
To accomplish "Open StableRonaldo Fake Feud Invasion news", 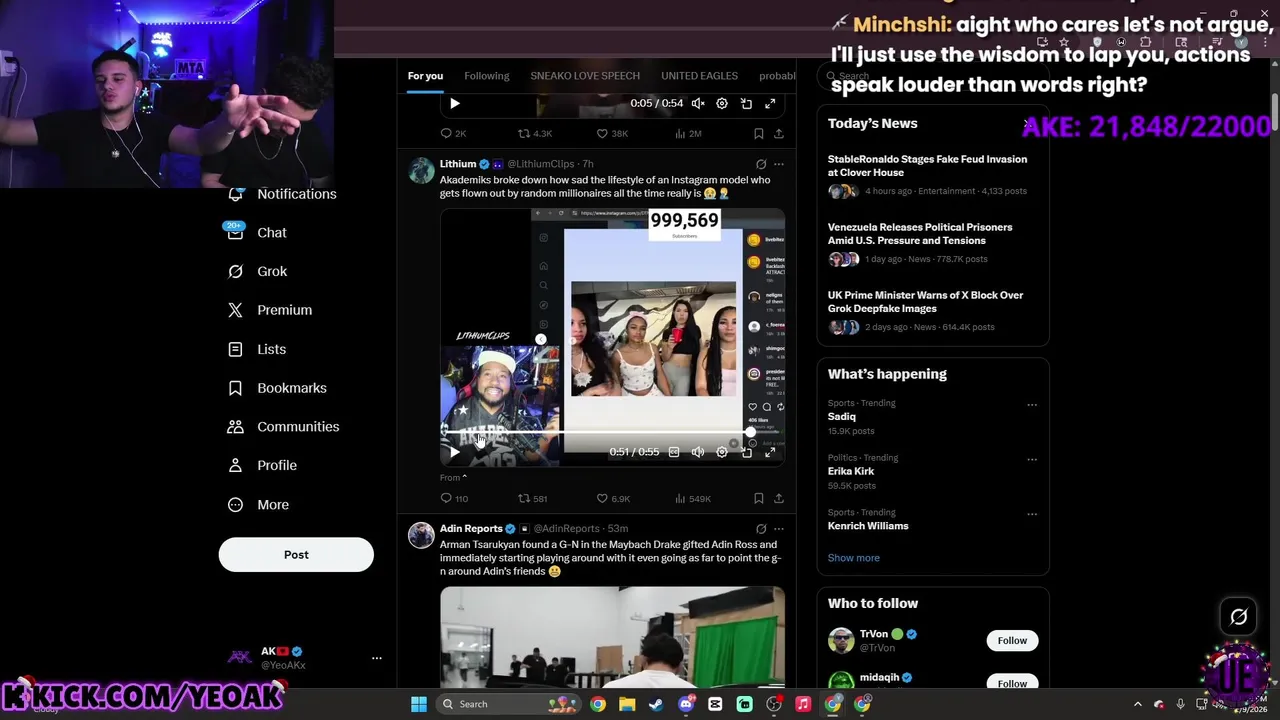I will tap(932, 175).
